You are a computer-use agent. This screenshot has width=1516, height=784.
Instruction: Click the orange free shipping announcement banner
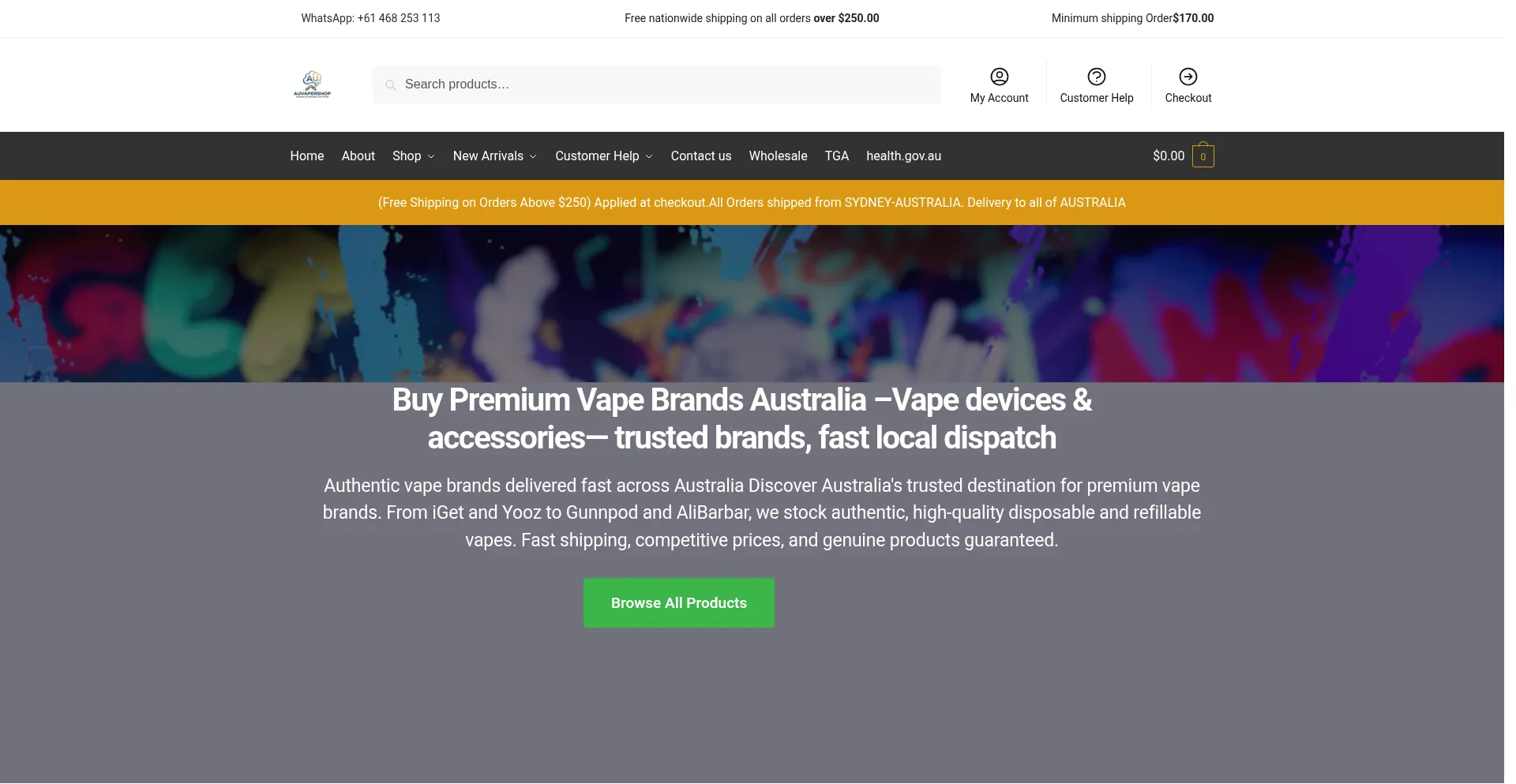(752, 203)
